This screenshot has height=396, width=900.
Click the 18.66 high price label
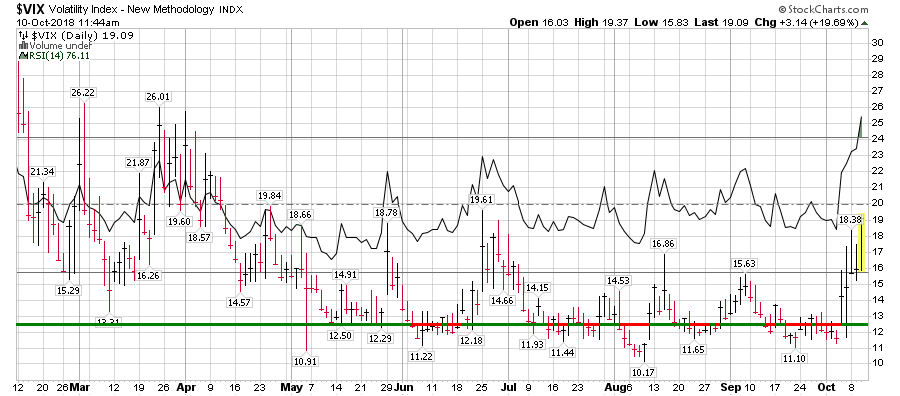coord(301,215)
